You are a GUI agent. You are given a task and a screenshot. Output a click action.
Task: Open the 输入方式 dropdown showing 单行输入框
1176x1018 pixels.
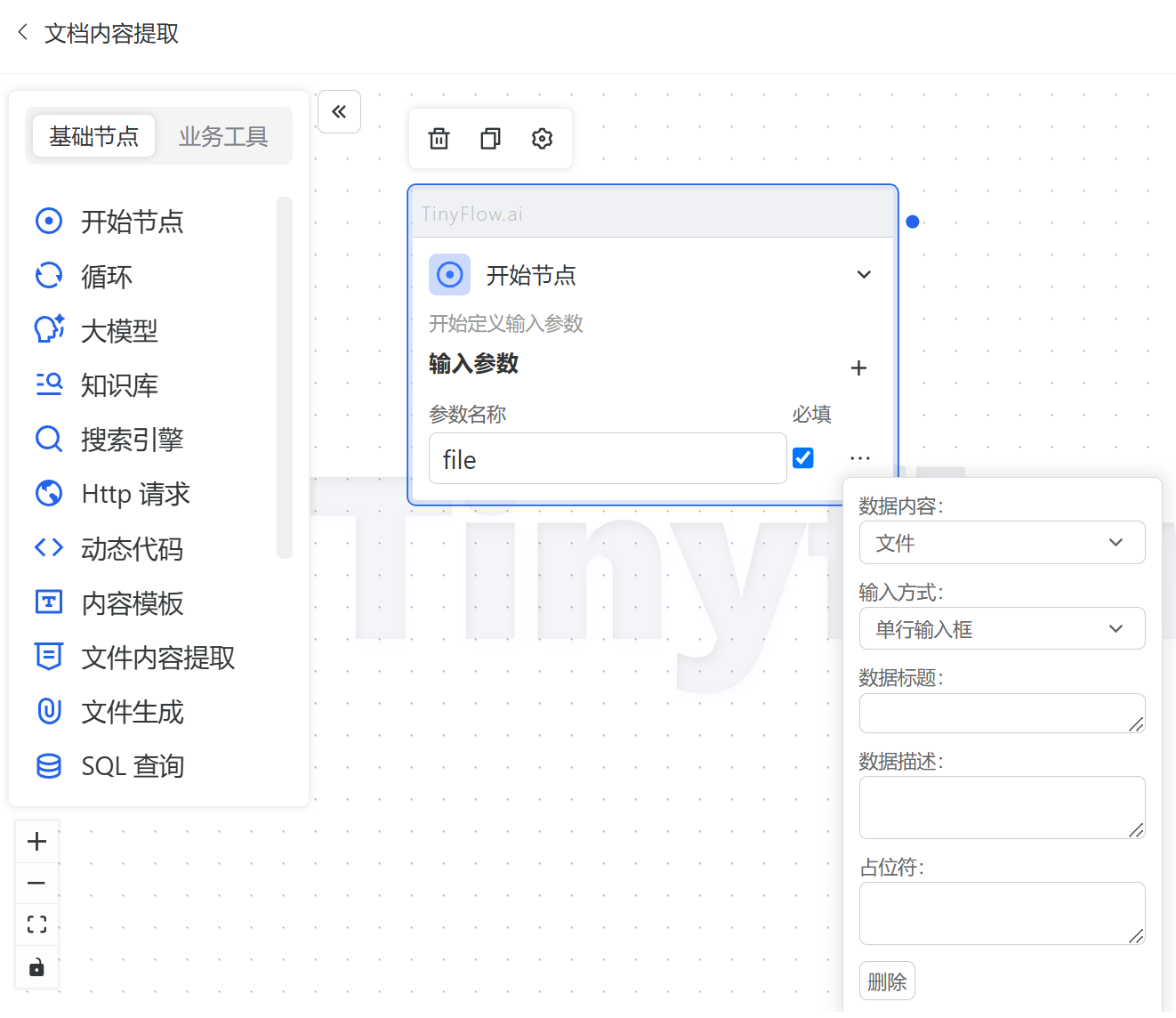1002,629
